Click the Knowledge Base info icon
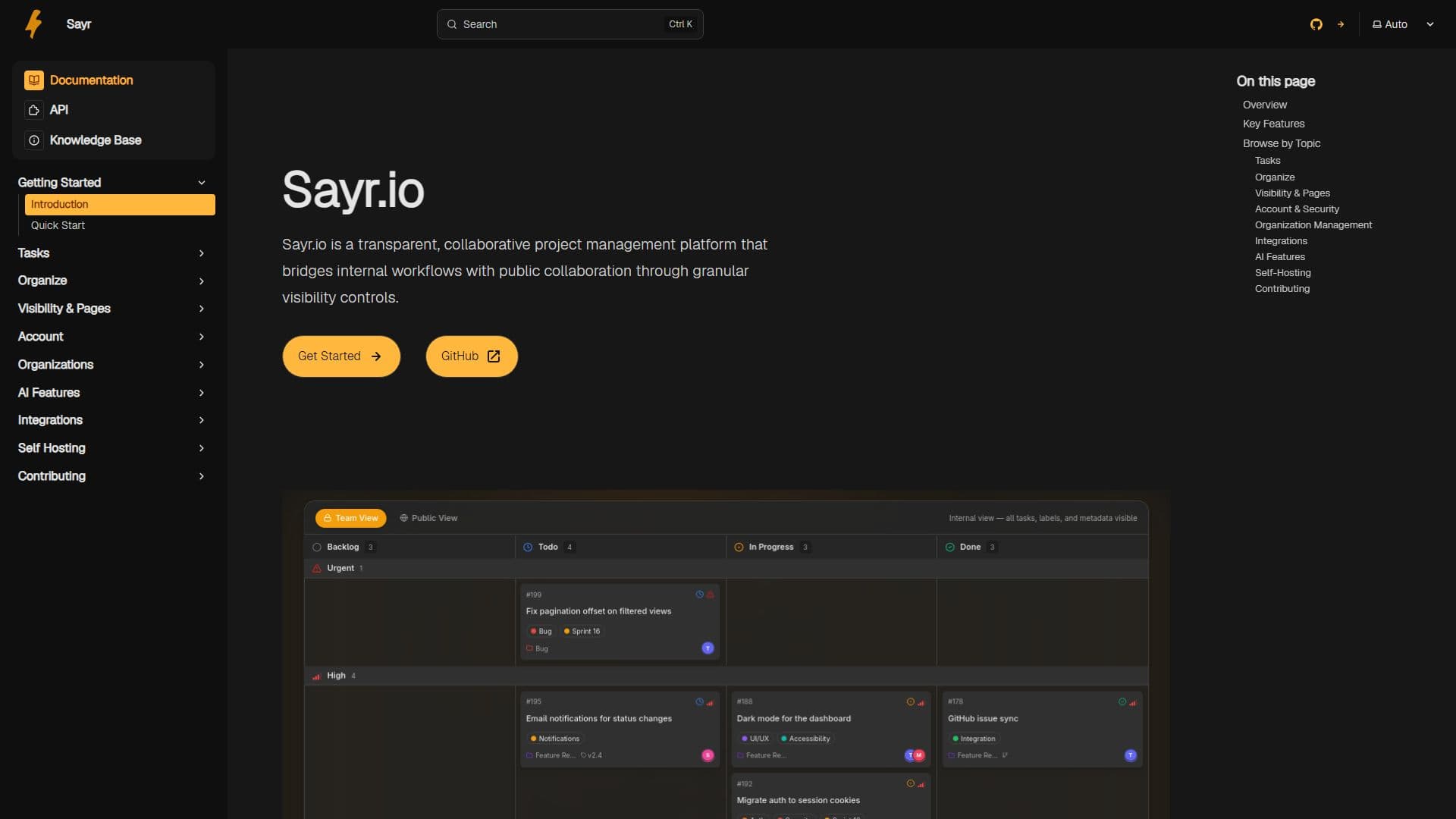 pos(33,140)
